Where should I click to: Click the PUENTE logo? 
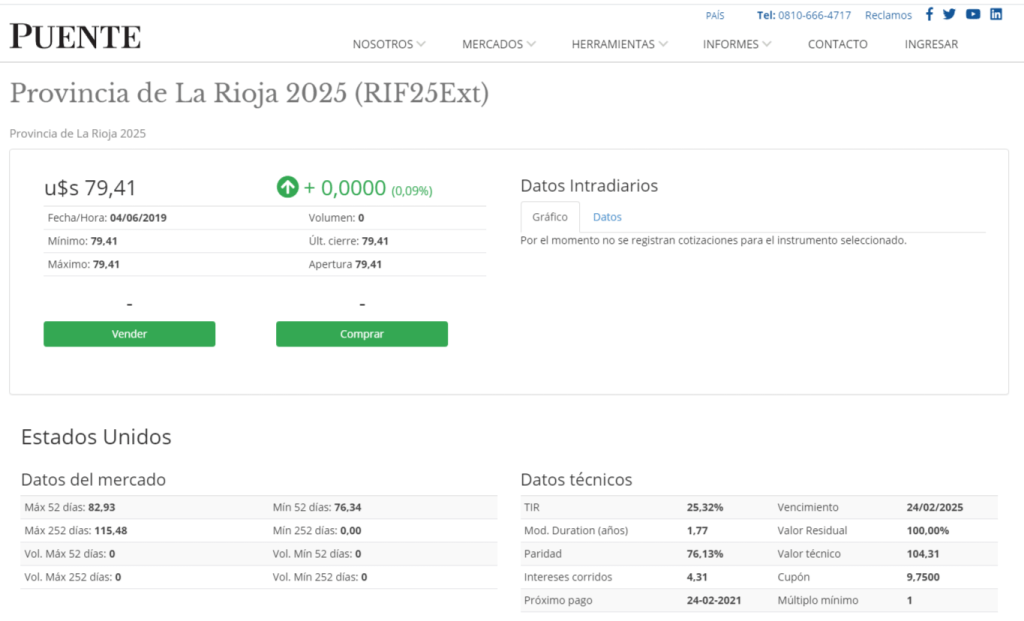pos(75,36)
